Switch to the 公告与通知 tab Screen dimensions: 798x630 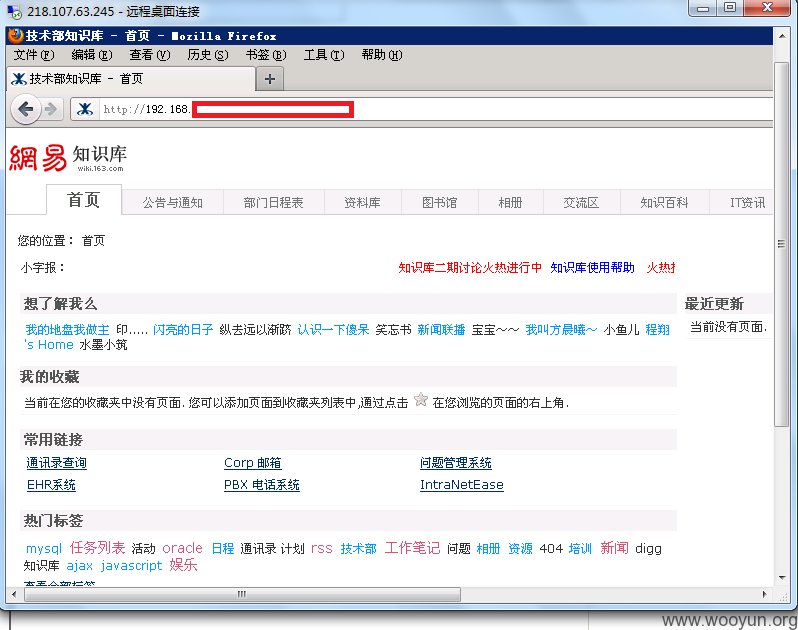[x=173, y=203]
